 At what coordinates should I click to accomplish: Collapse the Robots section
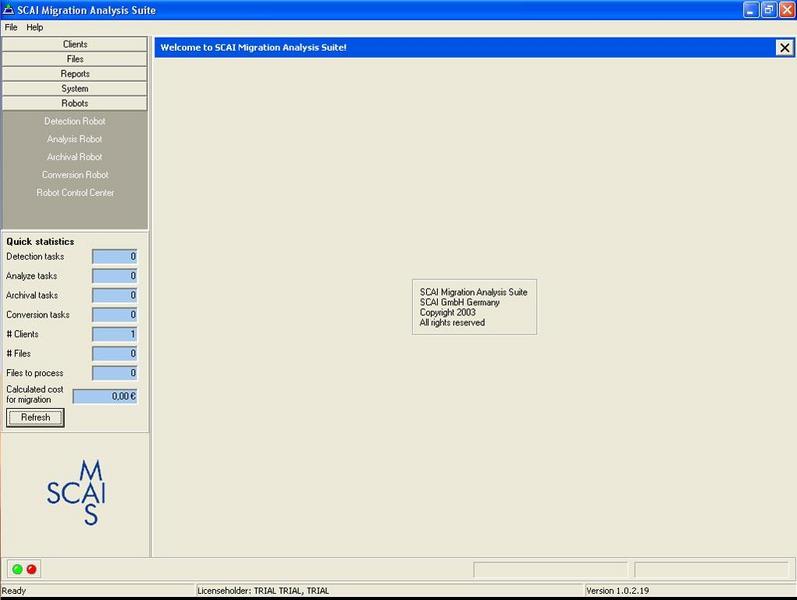[x=75, y=103]
